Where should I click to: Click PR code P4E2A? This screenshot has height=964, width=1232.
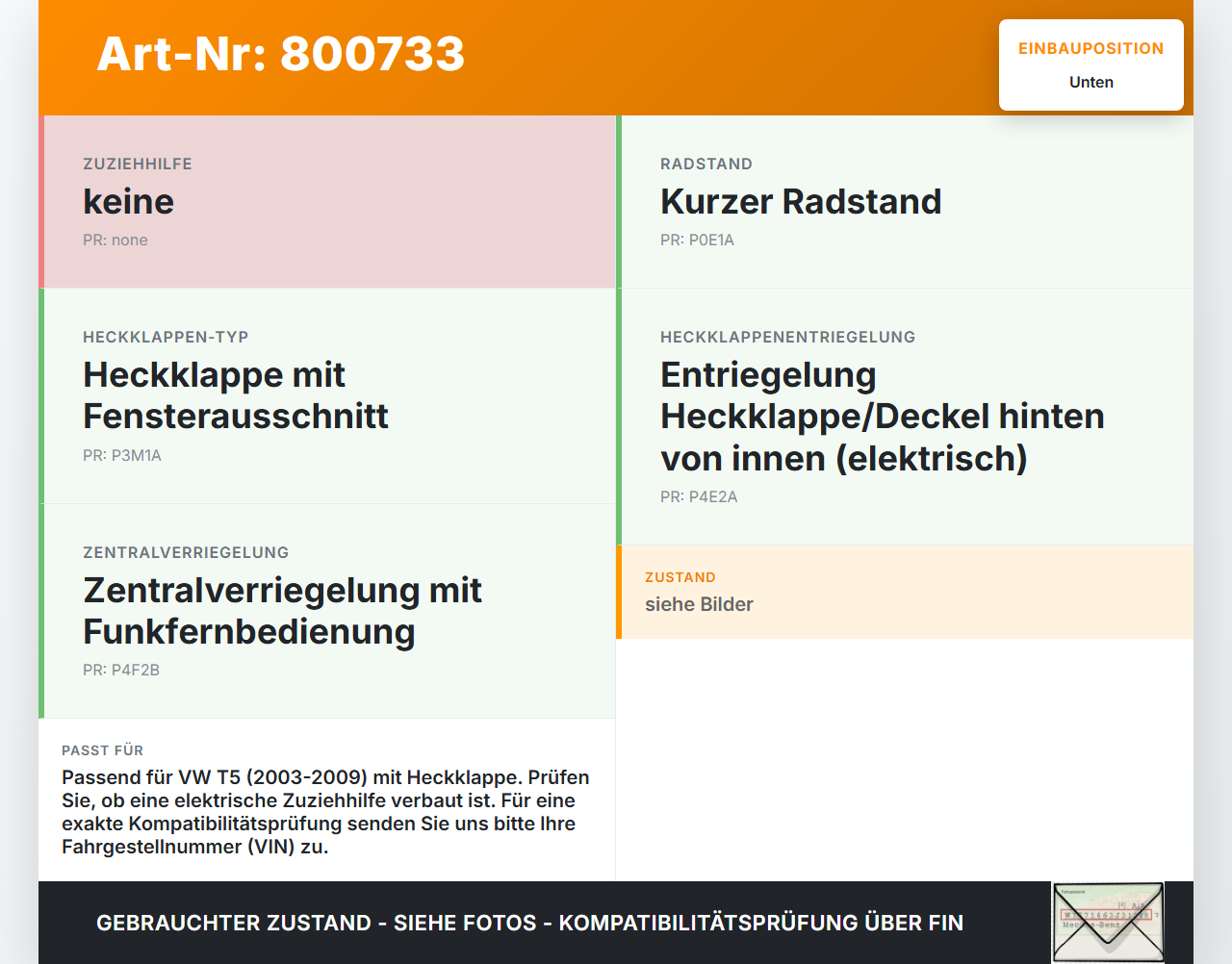coord(699,497)
